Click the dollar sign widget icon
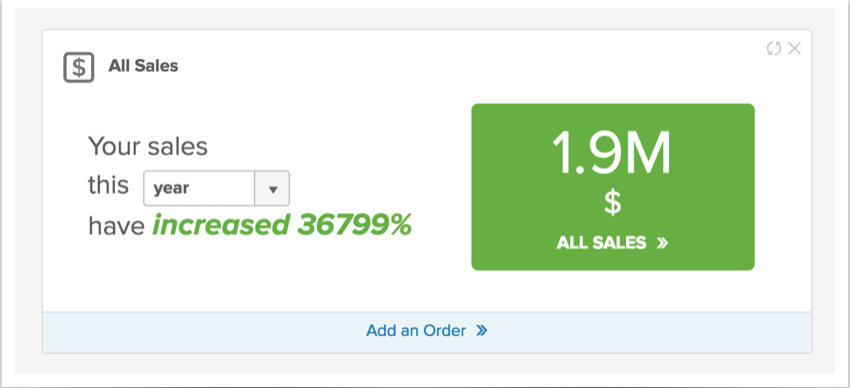The width and height of the screenshot is (850, 388). coord(79,67)
